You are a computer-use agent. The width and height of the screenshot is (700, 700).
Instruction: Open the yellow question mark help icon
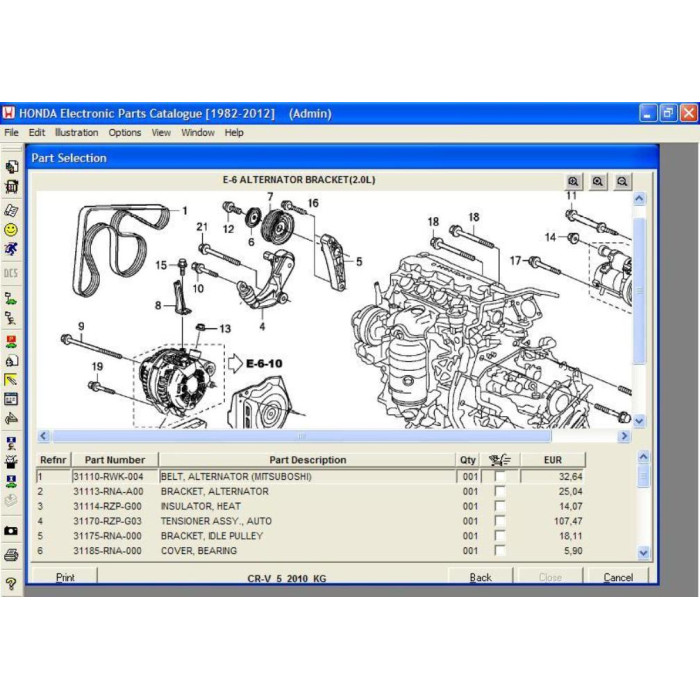tap(11, 583)
